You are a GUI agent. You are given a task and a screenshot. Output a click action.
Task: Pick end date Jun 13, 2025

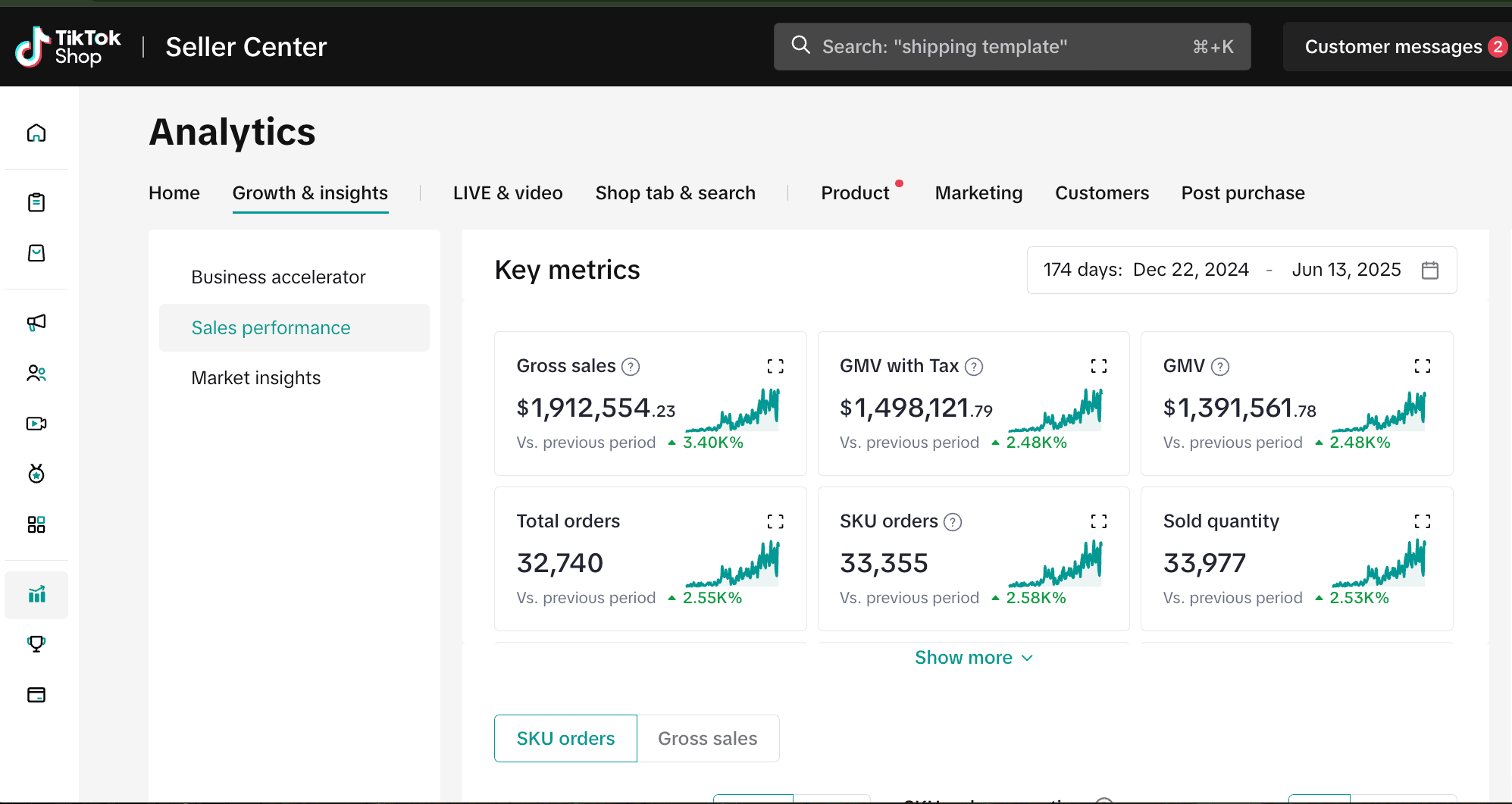click(x=1346, y=270)
